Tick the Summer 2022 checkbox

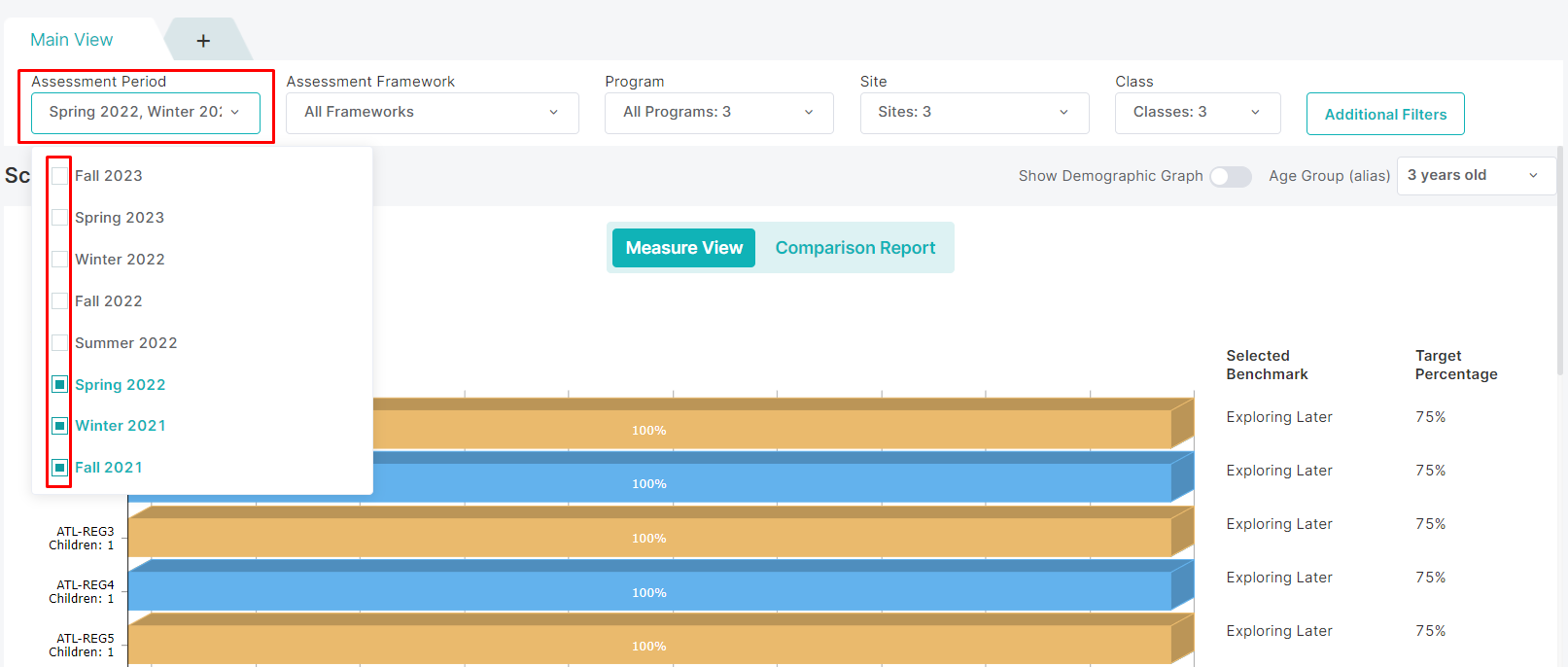[x=60, y=343]
